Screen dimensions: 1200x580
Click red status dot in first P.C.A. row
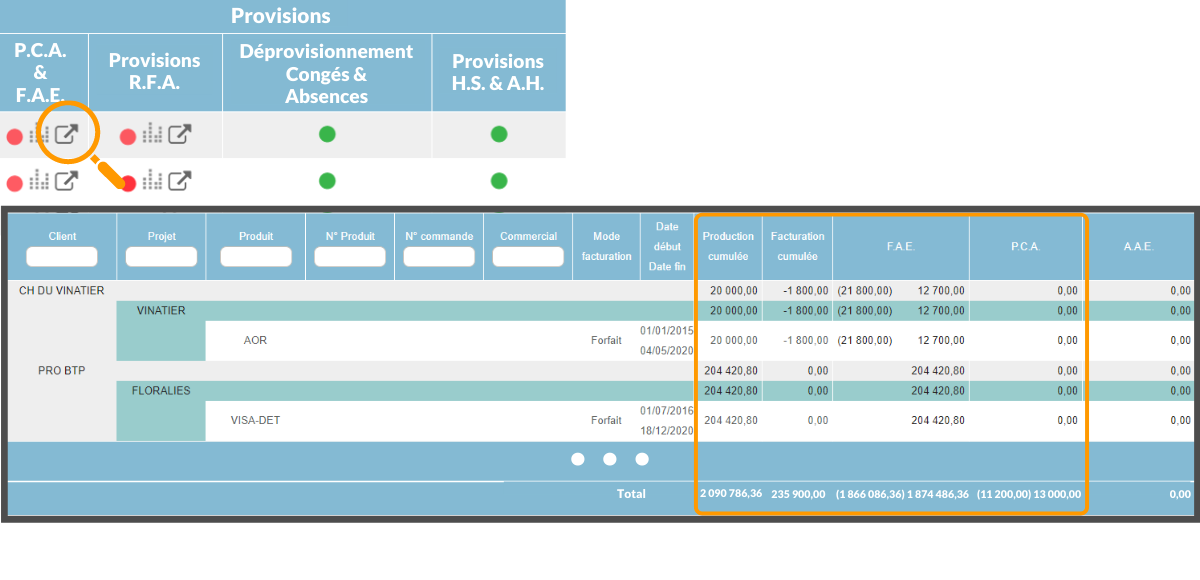(14, 136)
